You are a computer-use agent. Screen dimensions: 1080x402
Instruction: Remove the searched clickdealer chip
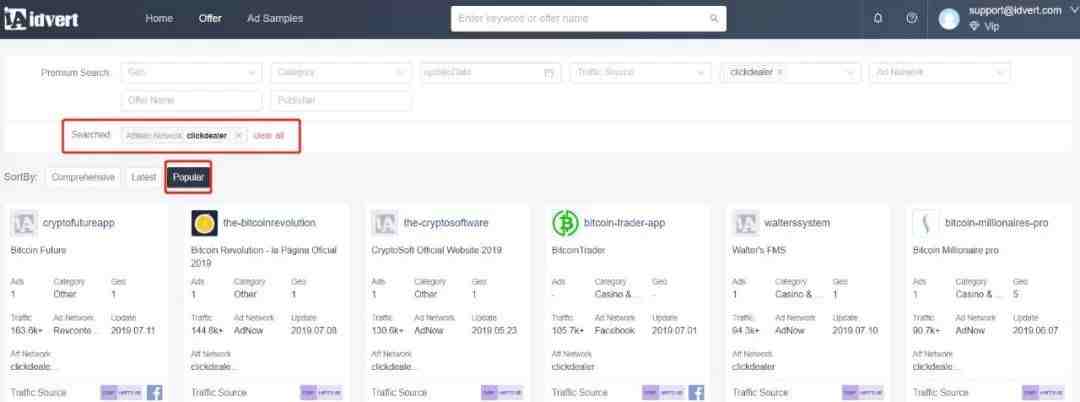[238, 136]
